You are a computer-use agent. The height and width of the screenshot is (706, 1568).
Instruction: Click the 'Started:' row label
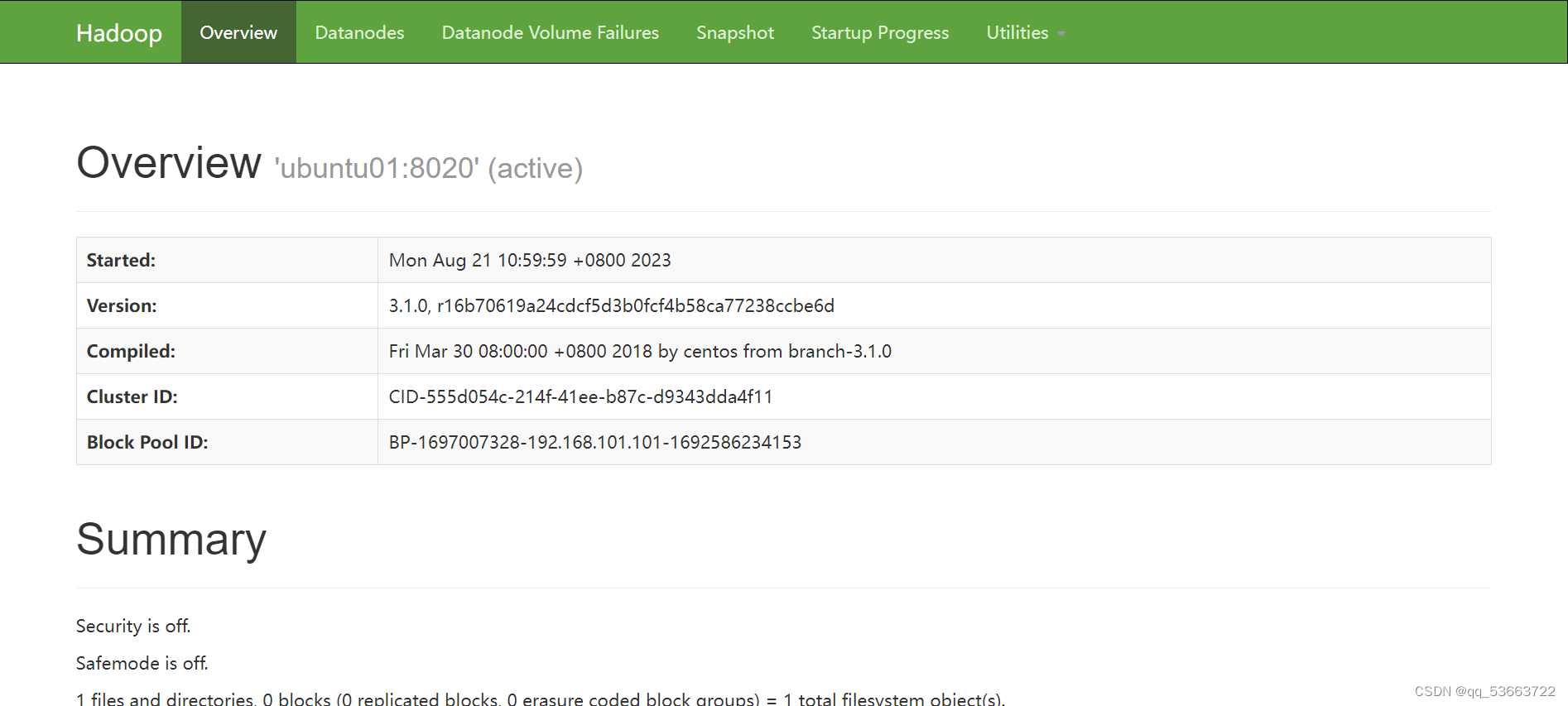[121, 260]
